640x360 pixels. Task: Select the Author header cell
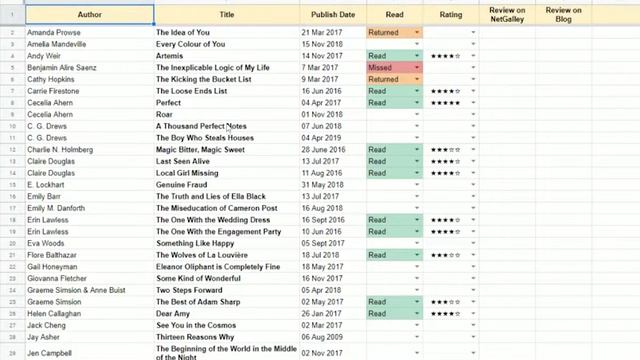click(x=89, y=15)
